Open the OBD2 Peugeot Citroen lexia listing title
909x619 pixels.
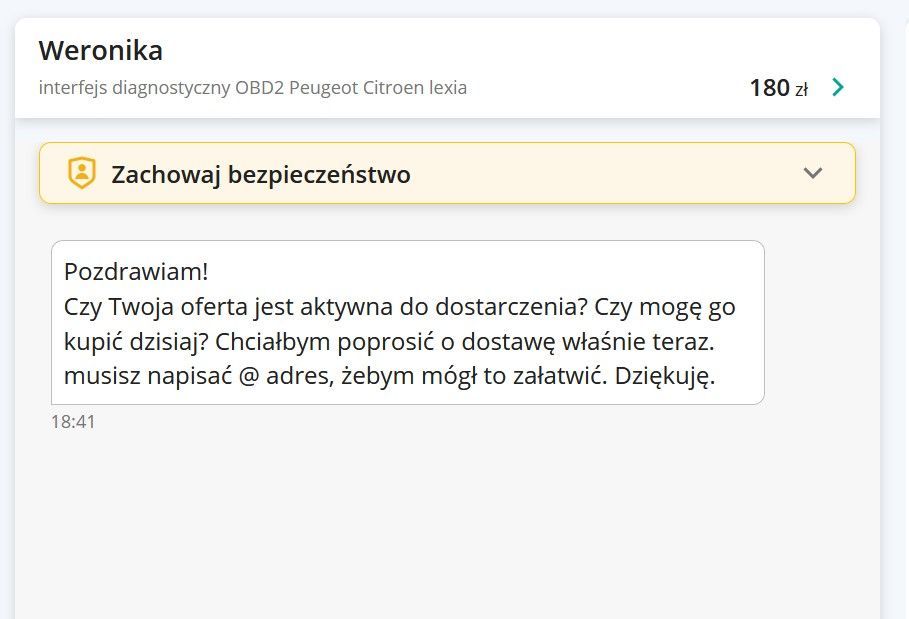[253, 88]
